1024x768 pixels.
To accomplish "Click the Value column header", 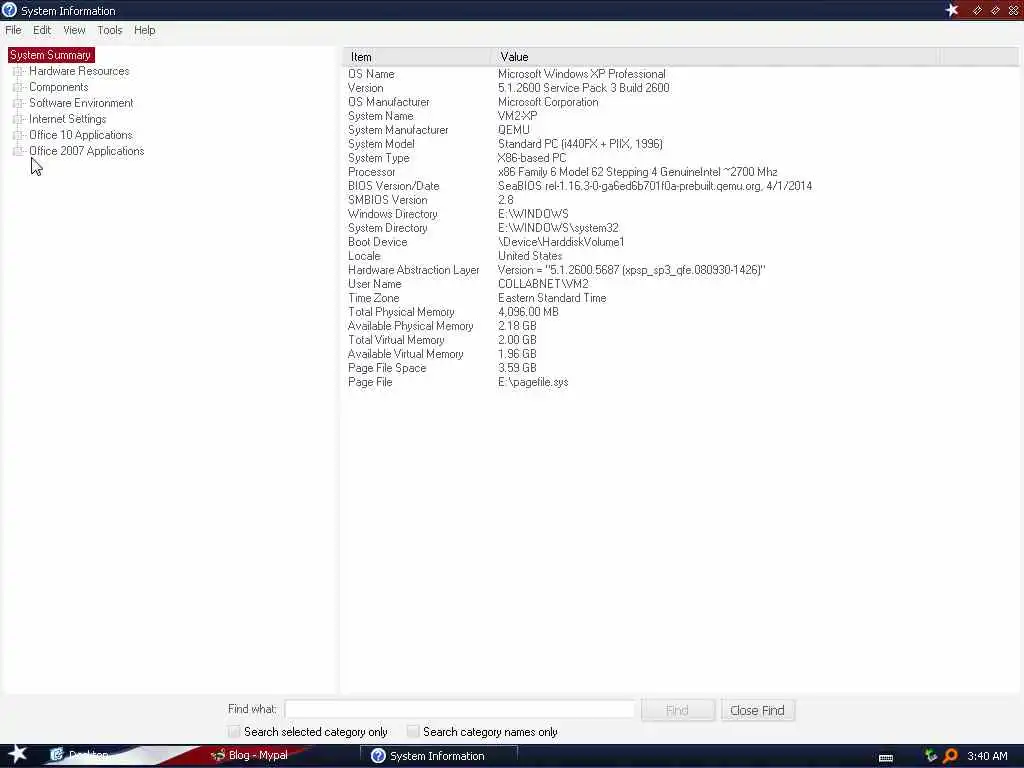I will (x=716, y=57).
